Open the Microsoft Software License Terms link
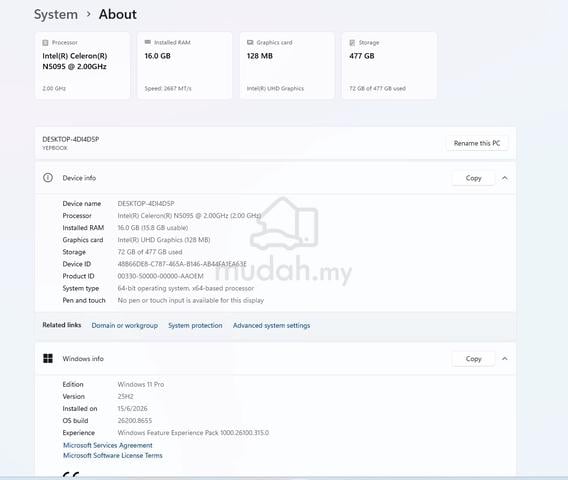The height and width of the screenshot is (480, 568). tap(113, 455)
